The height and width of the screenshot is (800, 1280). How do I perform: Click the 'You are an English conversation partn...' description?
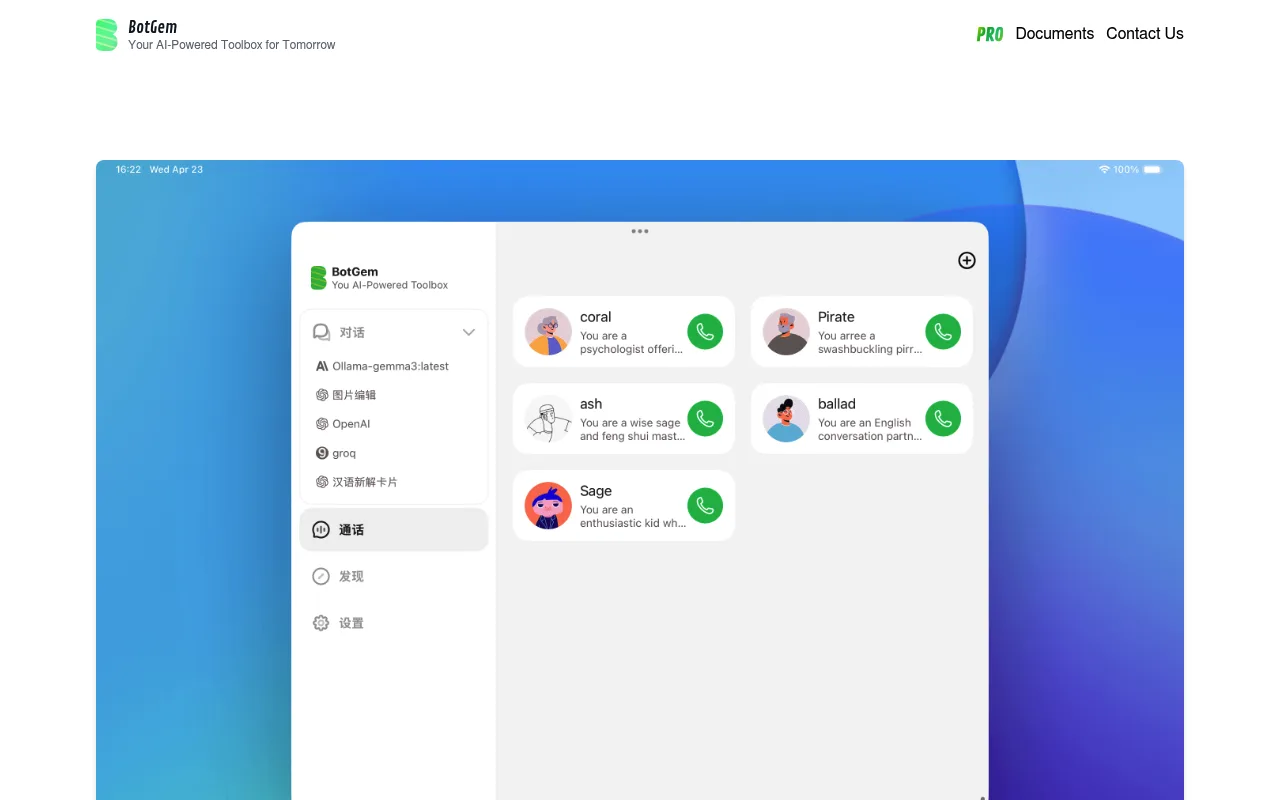(x=870, y=430)
